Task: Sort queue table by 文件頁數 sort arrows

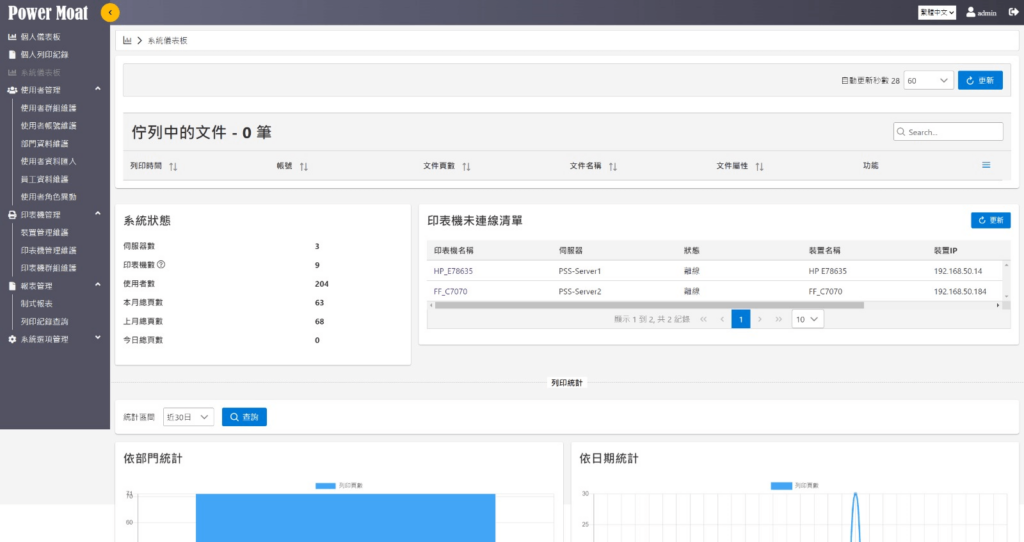Action: [466, 167]
